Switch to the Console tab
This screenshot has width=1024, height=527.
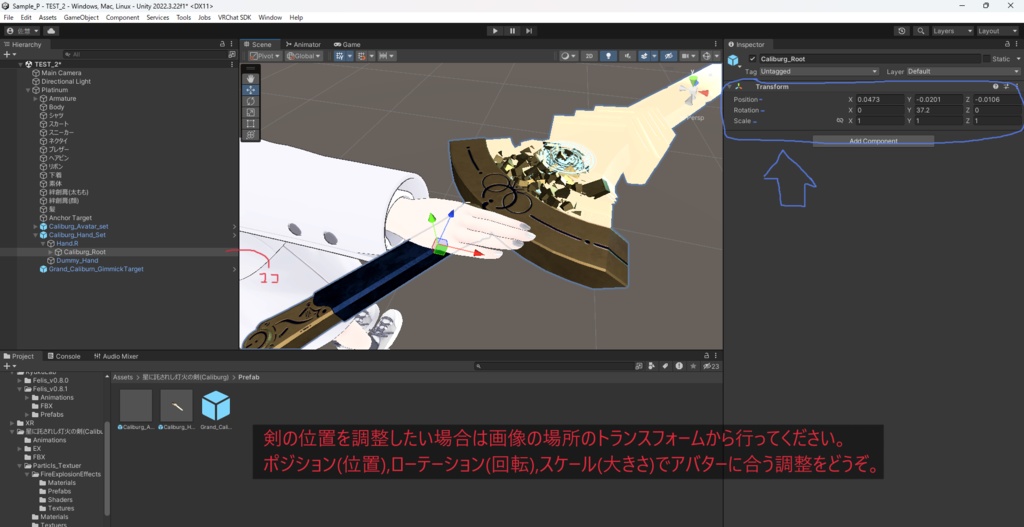click(x=63, y=357)
